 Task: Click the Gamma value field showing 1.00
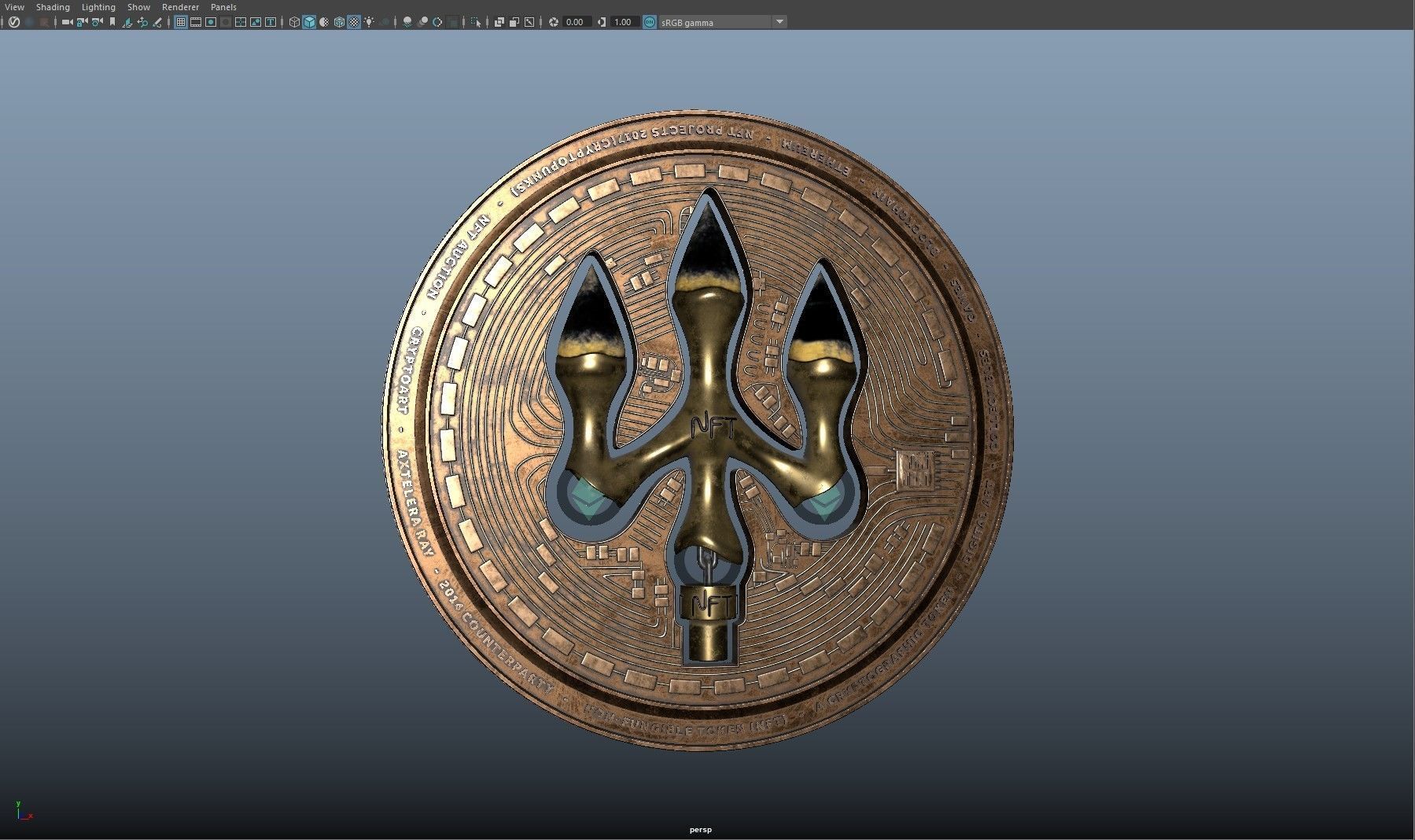point(624,22)
